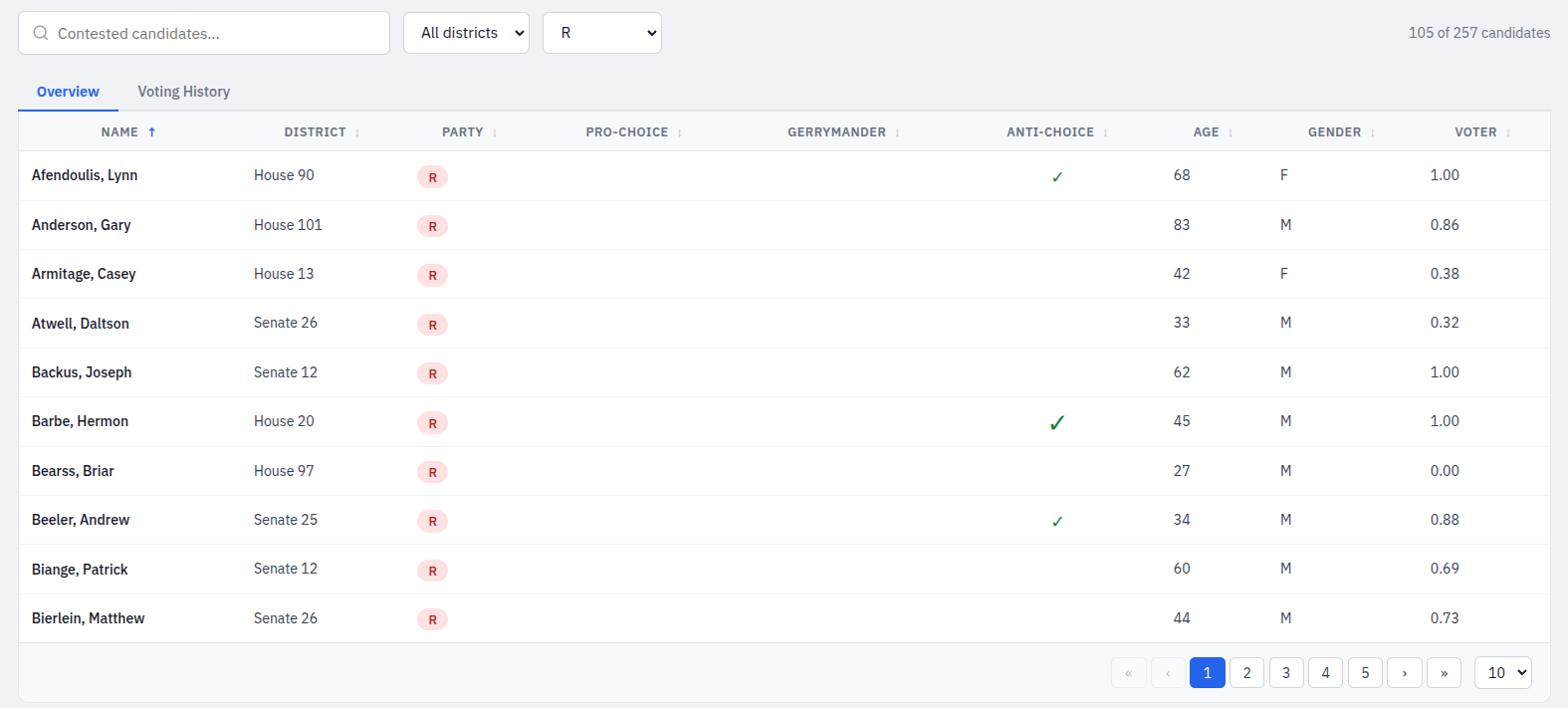Screen dimensions: 1568x708
Task: Go to page 1
Action: click(x=1208, y=673)
